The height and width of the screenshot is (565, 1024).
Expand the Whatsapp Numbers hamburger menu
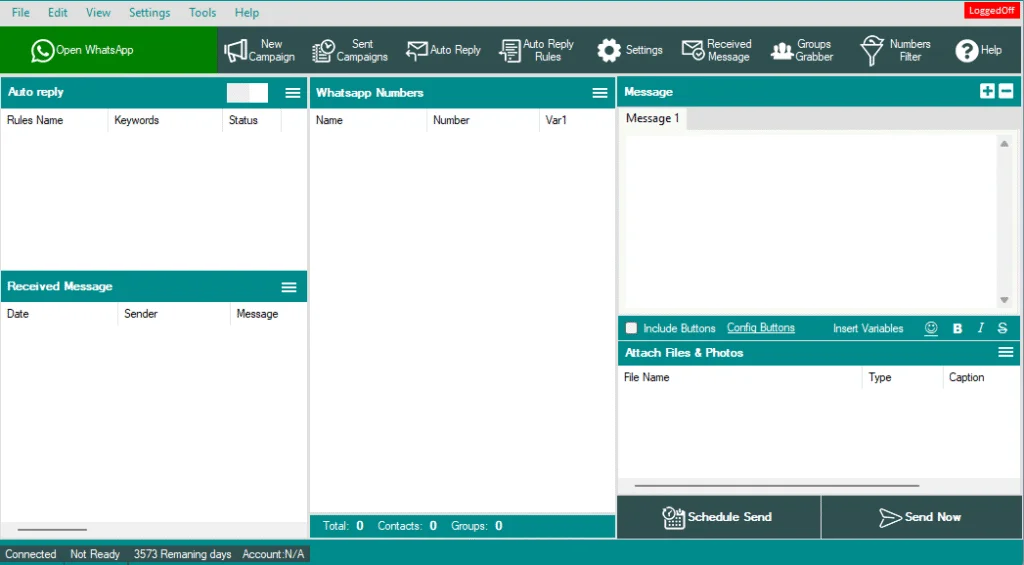pyautogui.click(x=600, y=93)
